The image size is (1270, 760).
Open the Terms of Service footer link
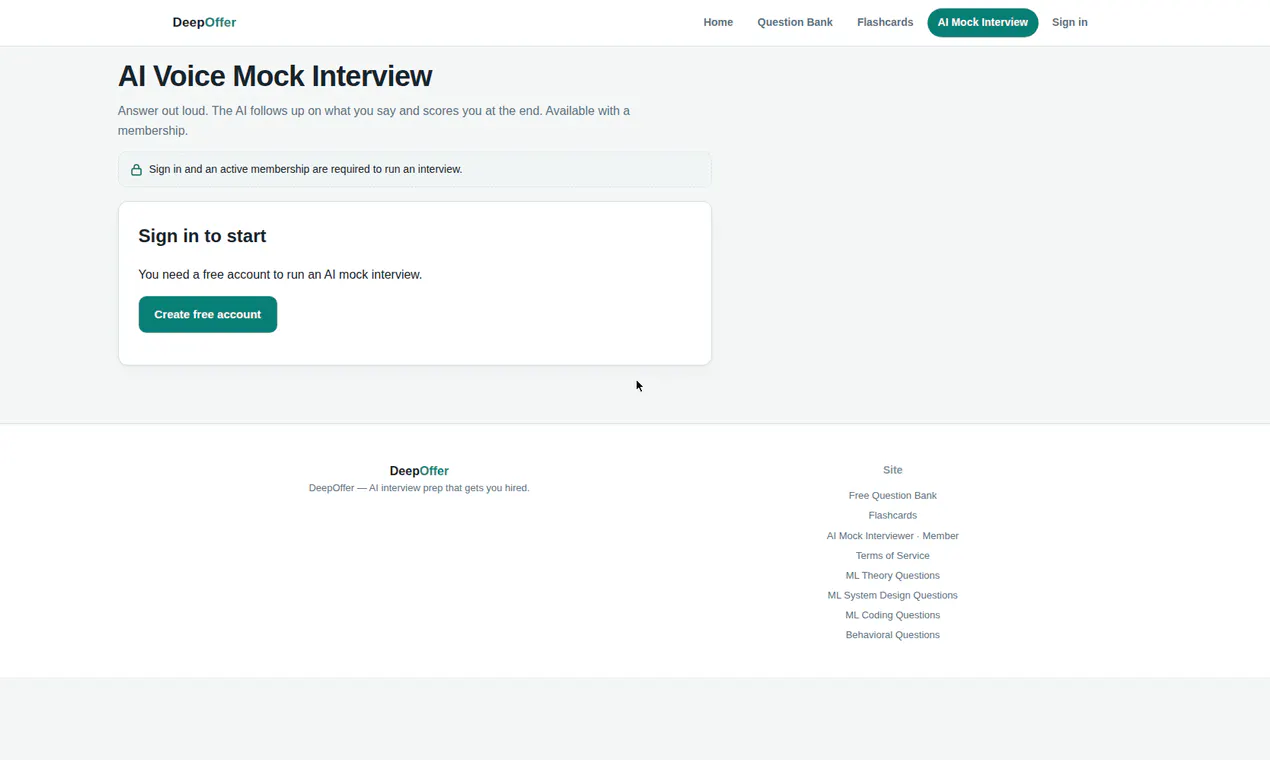coord(893,555)
